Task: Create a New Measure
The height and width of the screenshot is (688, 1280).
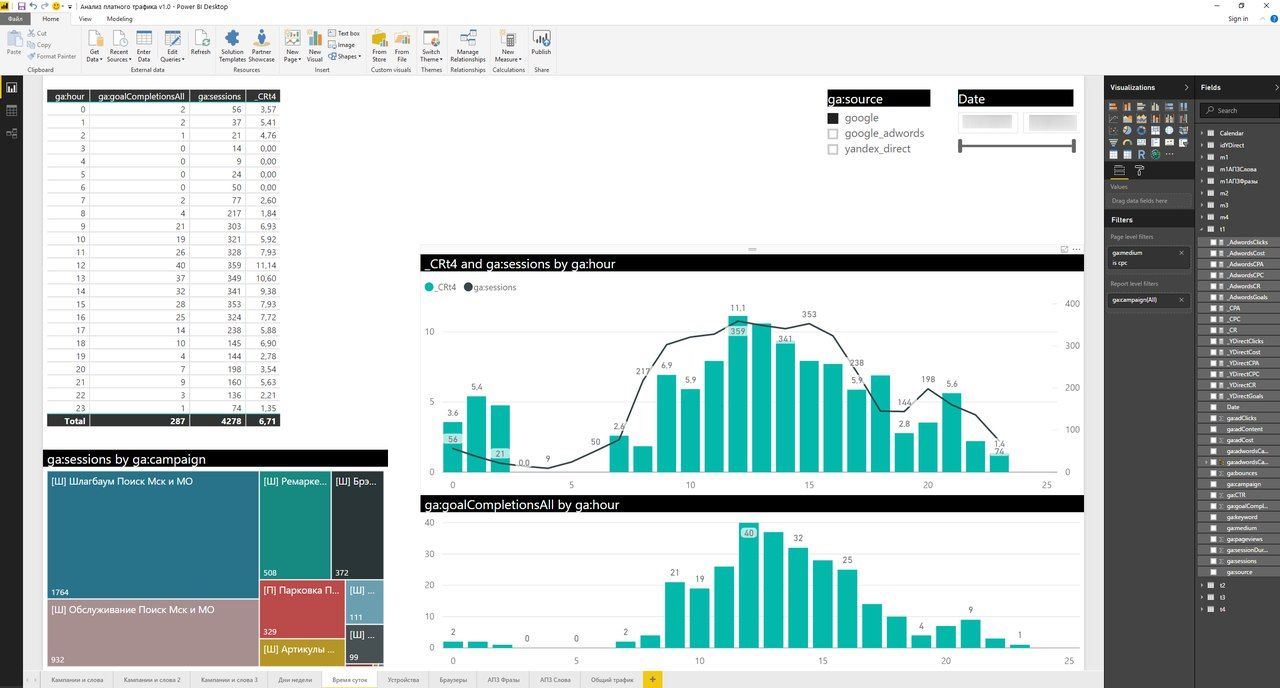Action: click(508, 45)
